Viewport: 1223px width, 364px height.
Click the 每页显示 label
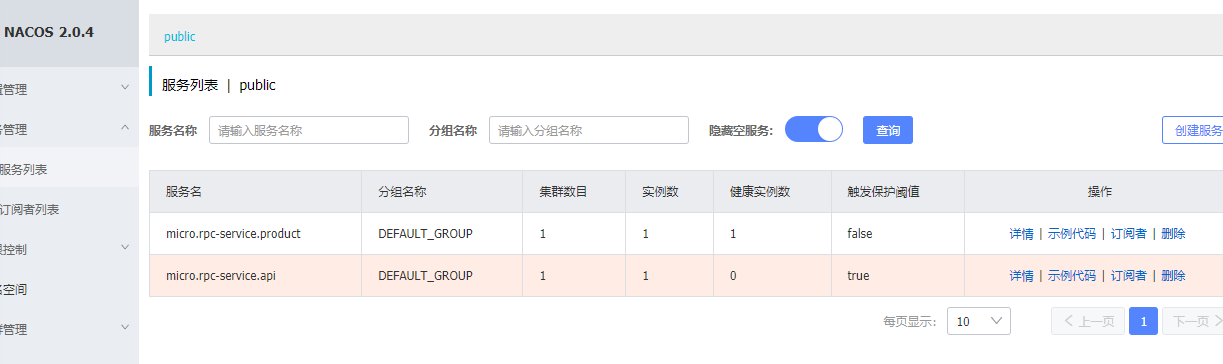910,322
